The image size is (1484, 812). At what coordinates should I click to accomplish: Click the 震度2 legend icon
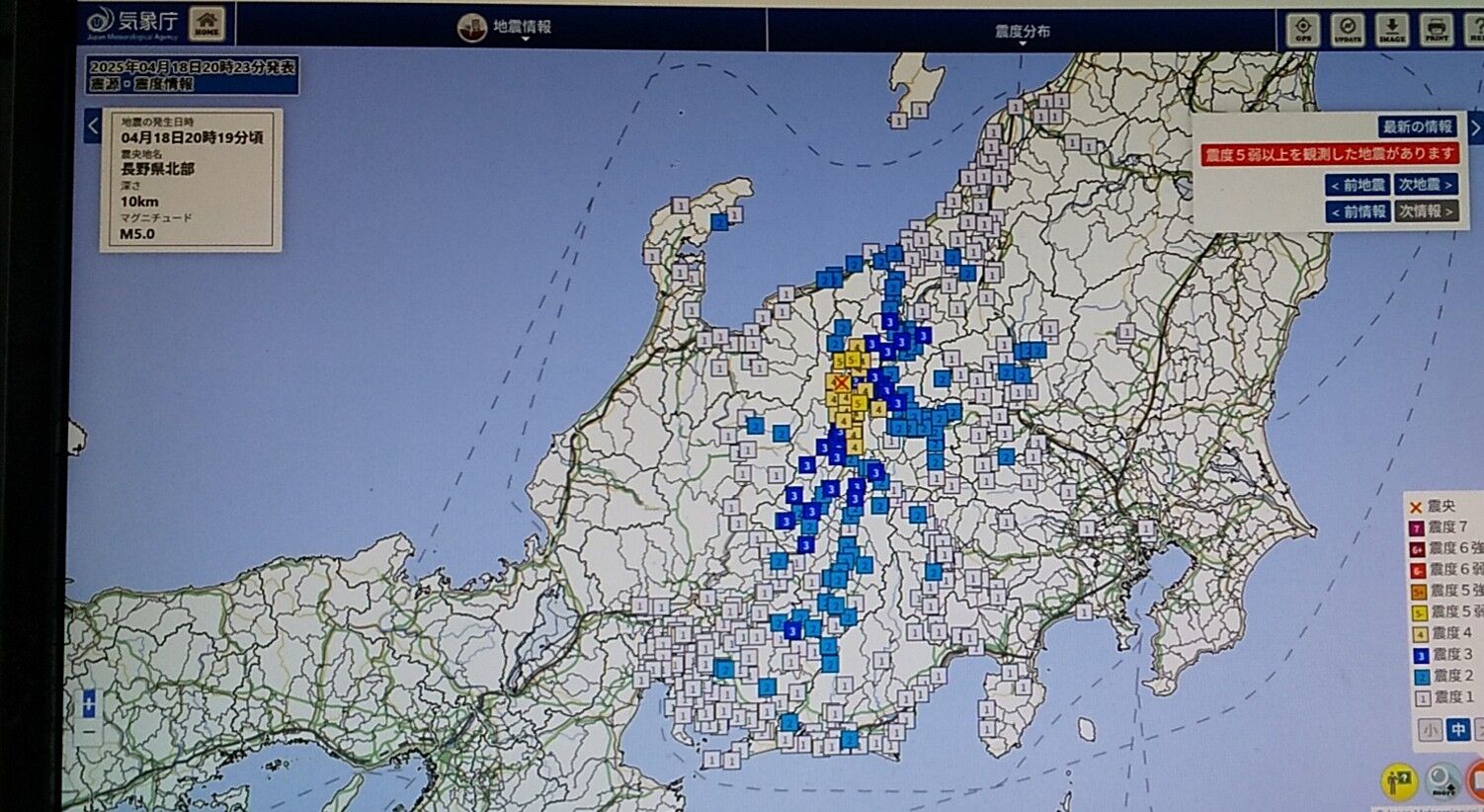click(x=1422, y=677)
